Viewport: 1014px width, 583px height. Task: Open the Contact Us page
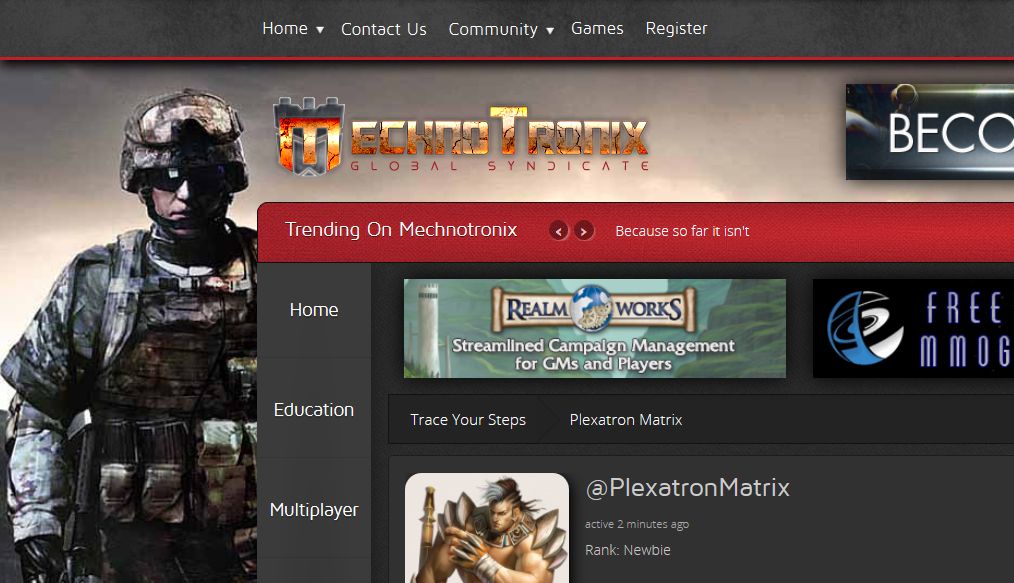tap(383, 29)
